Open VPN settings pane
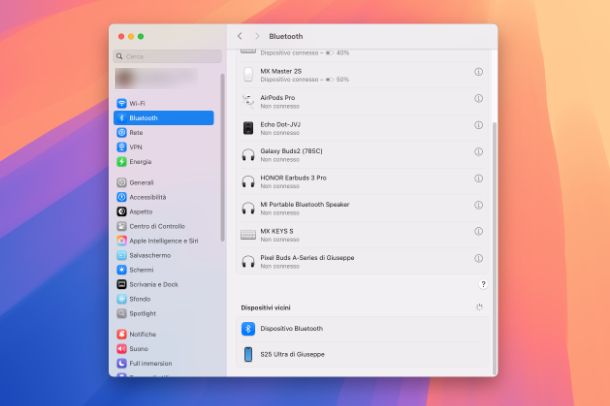This screenshot has width=610, height=406. pyautogui.click(x=135, y=147)
